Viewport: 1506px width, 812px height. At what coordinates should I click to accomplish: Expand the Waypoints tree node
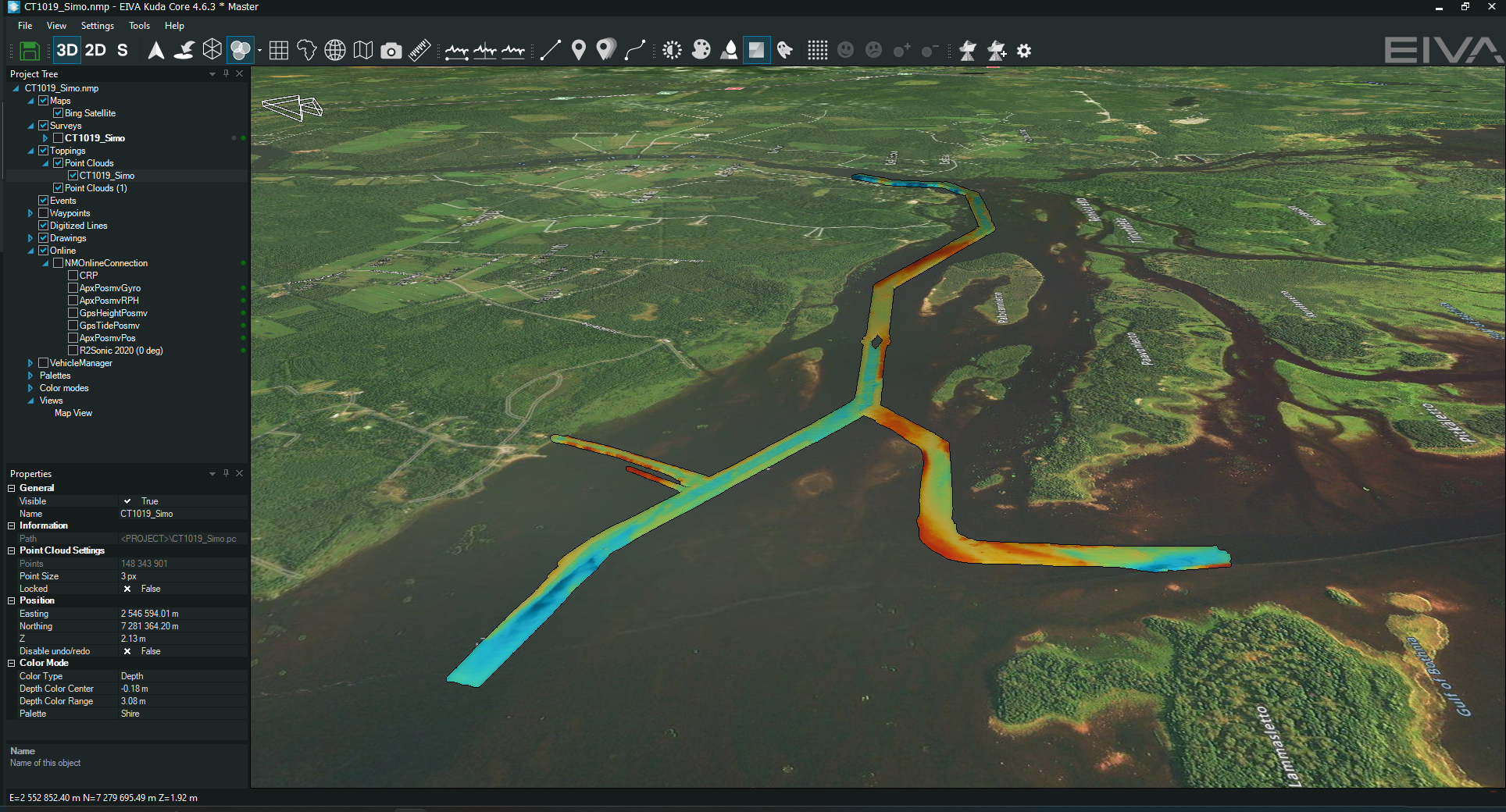click(30, 213)
